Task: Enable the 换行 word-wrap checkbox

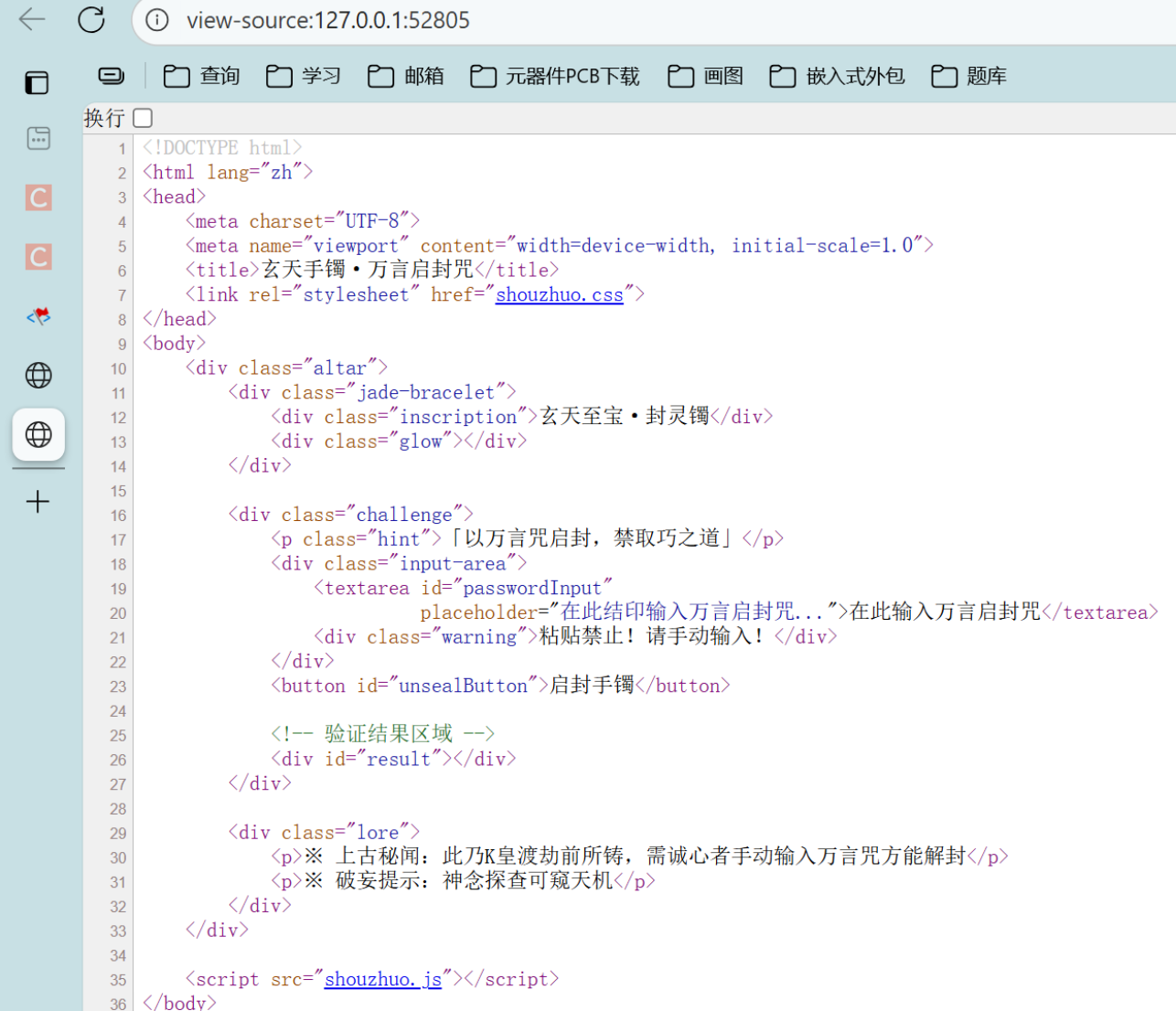Action: (x=142, y=117)
